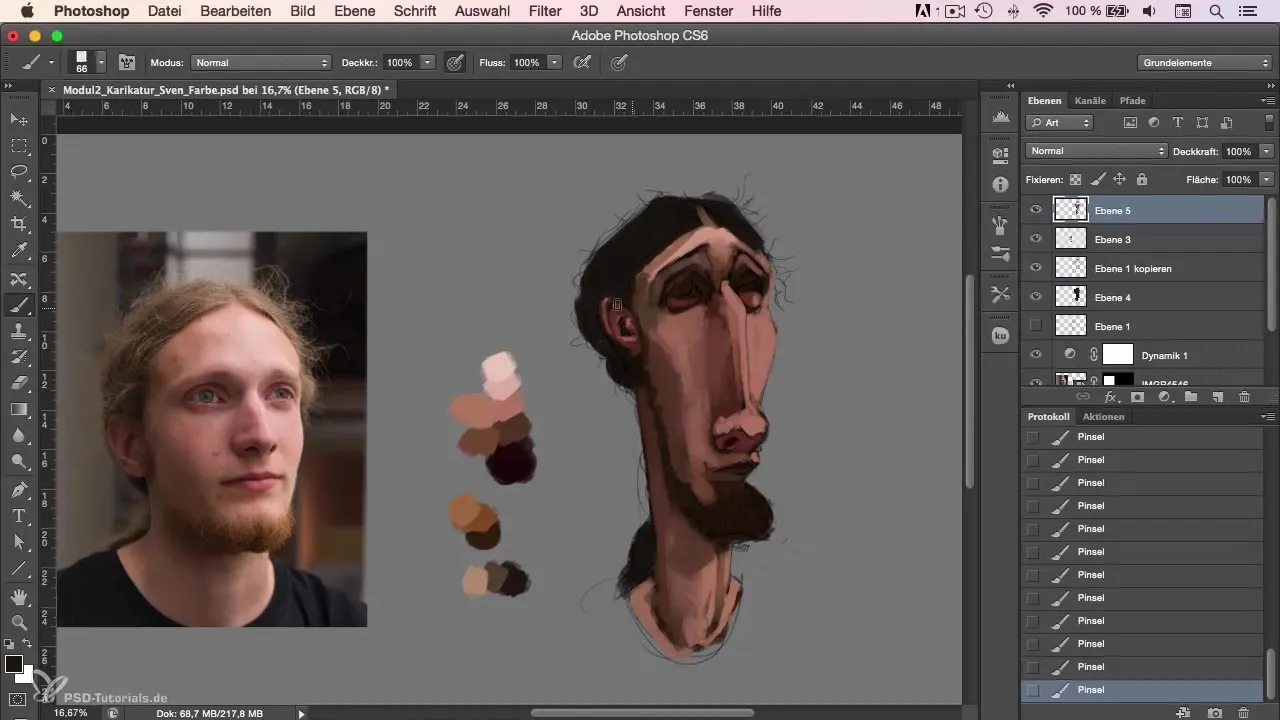Image resolution: width=1280 pixels, height=720 pixels.
Task: Set history brush source on first Pinsel state
Action: [x=1033, y=437]
